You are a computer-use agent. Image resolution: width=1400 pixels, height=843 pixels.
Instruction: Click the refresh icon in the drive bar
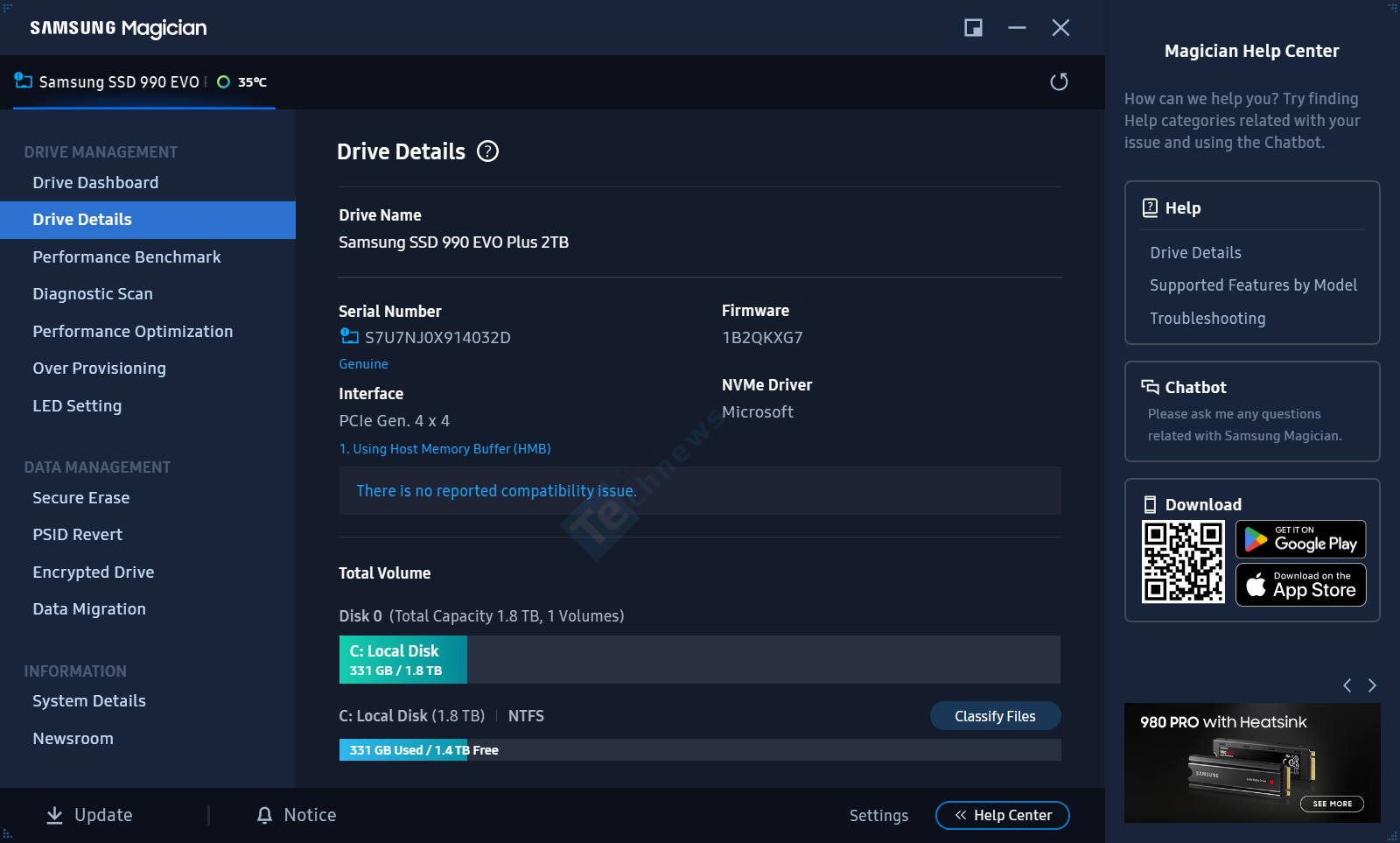coord(1059,81)
